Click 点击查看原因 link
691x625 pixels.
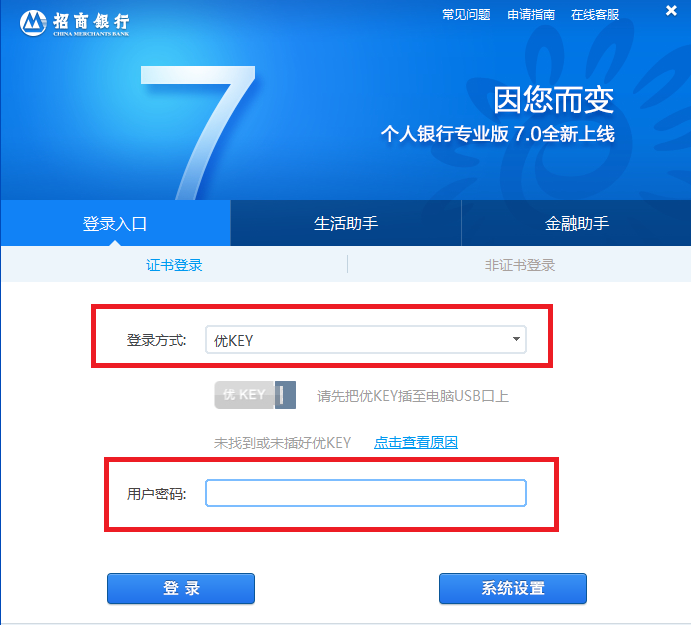pyautogui.click(x=416, y=442)
